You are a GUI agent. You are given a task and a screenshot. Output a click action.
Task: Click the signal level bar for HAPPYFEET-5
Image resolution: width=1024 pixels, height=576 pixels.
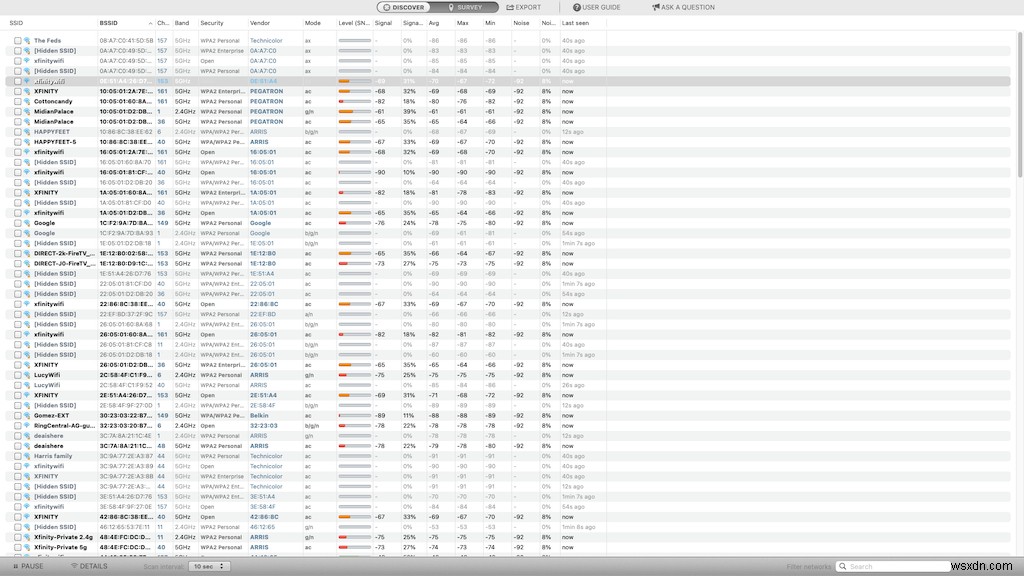[x=355, y=142]
